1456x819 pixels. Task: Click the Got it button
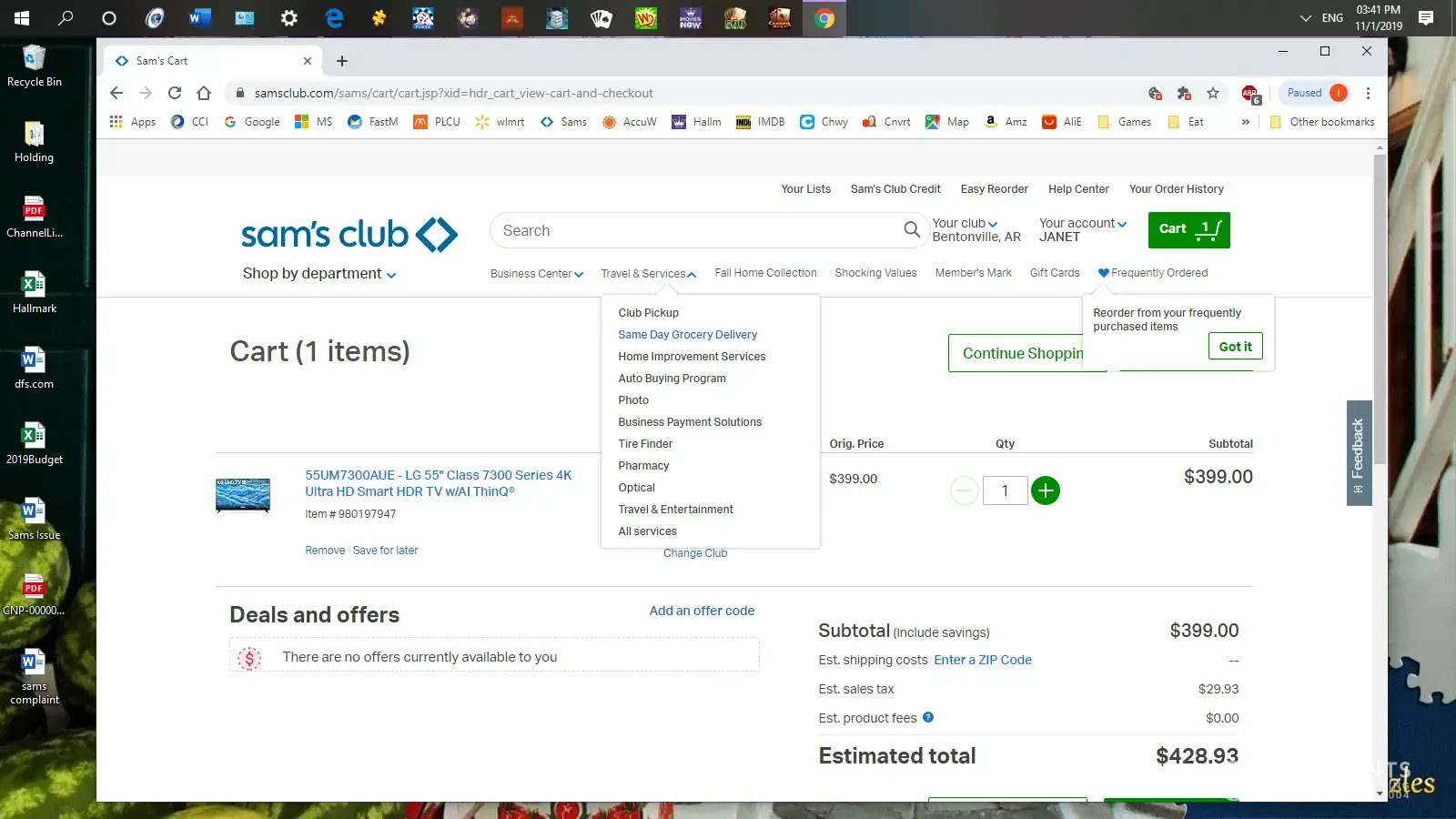pyautogui.click(x=1235, y=347)
